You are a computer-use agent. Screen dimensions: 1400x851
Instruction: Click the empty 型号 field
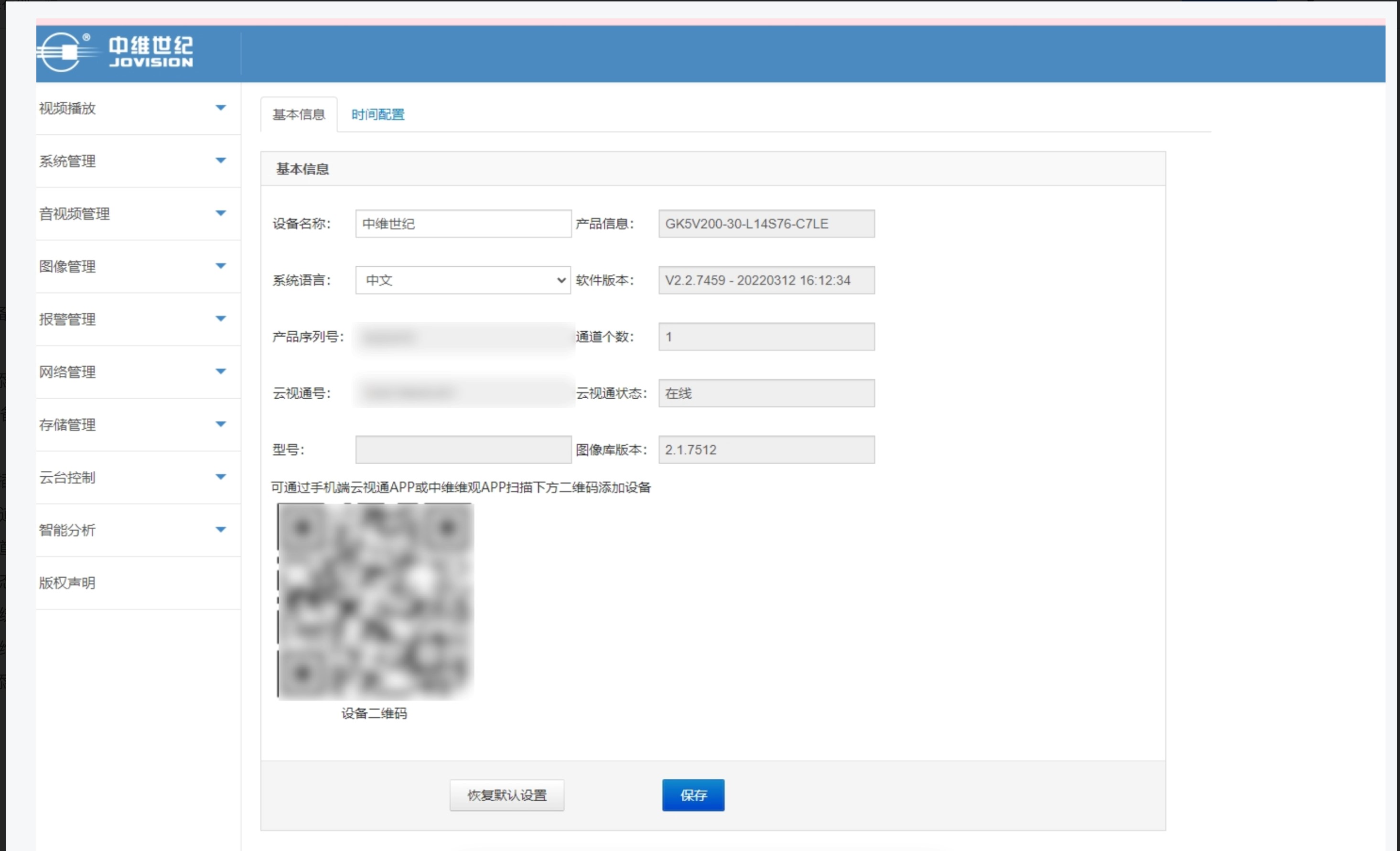click(463, 450)
